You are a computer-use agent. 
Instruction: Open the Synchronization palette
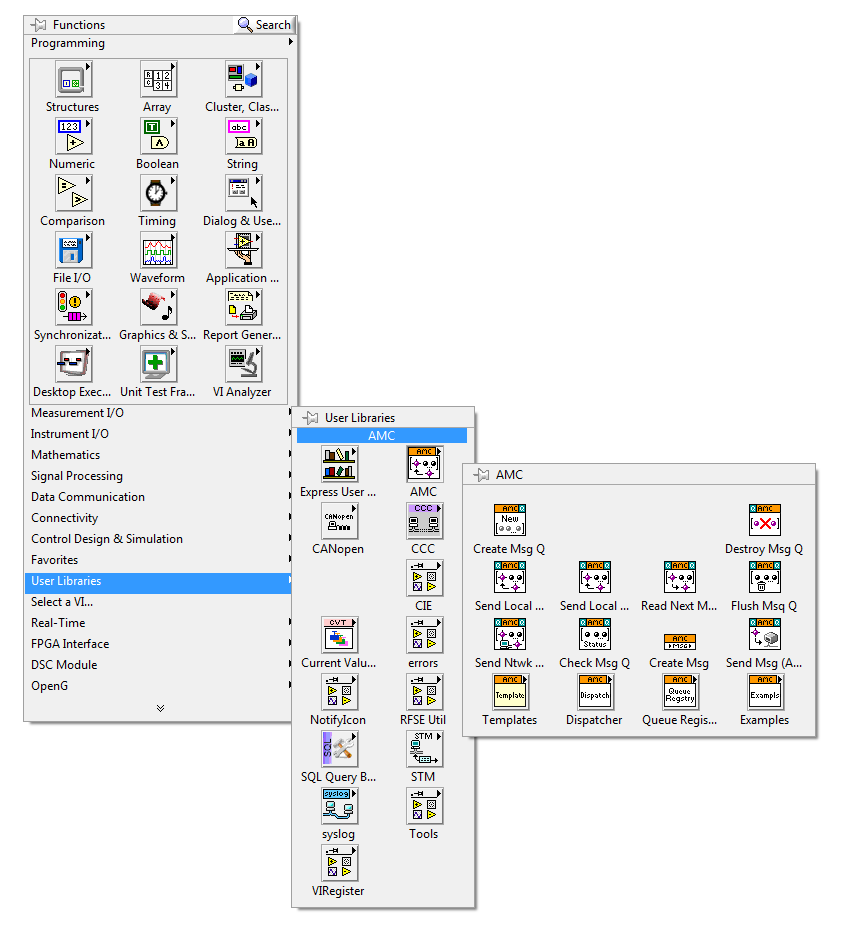[74, 307]
